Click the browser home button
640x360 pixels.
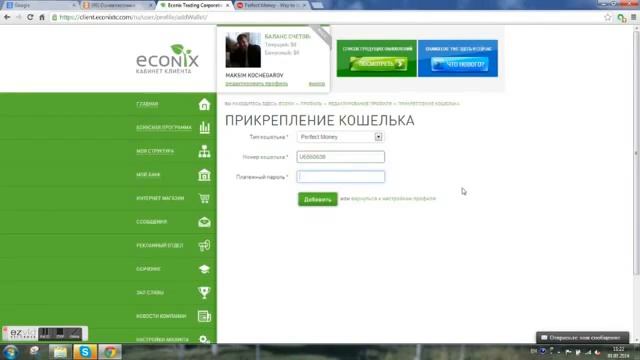[x=42, y=17]
